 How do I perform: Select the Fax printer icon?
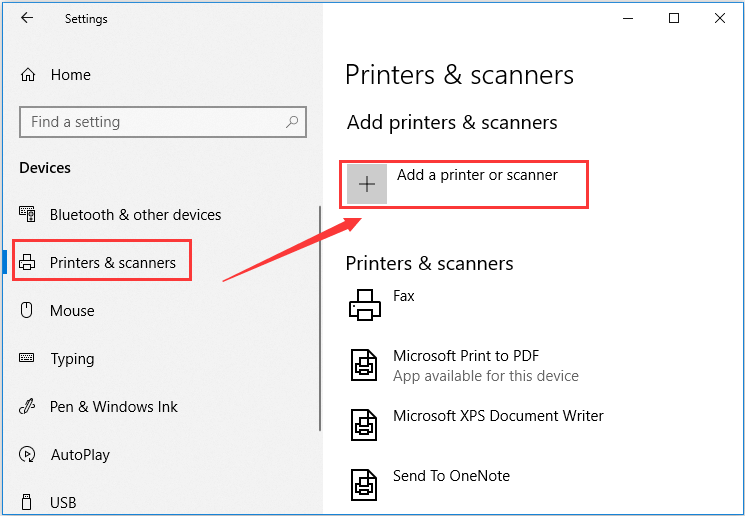coord(365,304)
